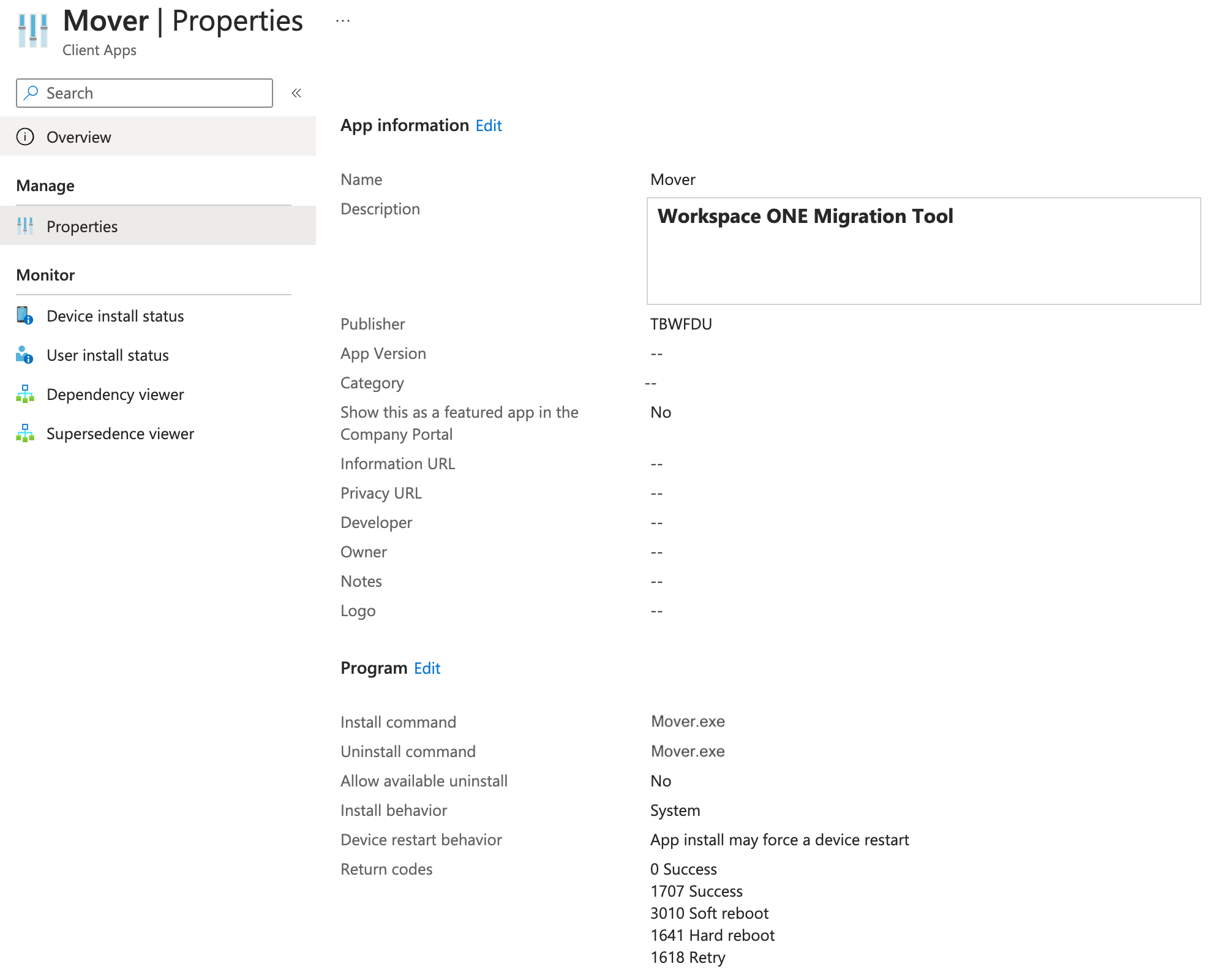Click the magnifier icon in Search box
1232x980 pixels.
pyautogui.click(x=31, y=92)
